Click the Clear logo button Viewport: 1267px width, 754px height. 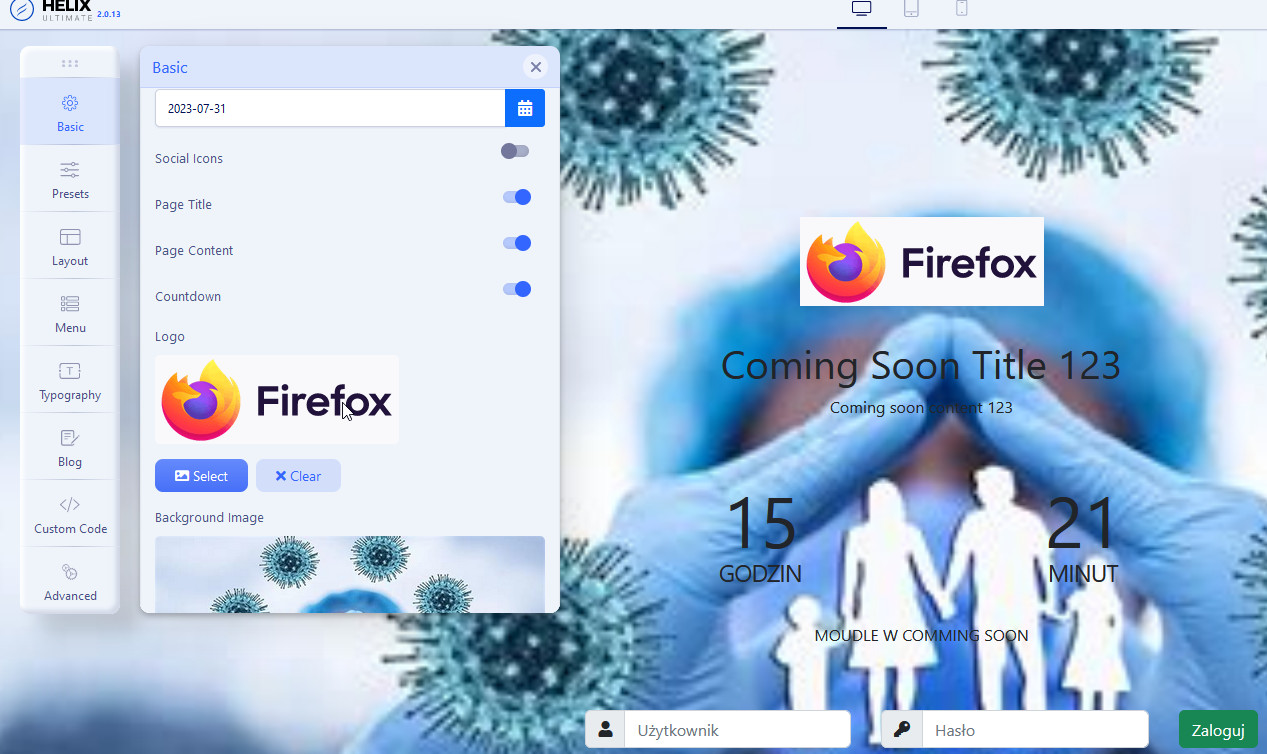point(298,476)
